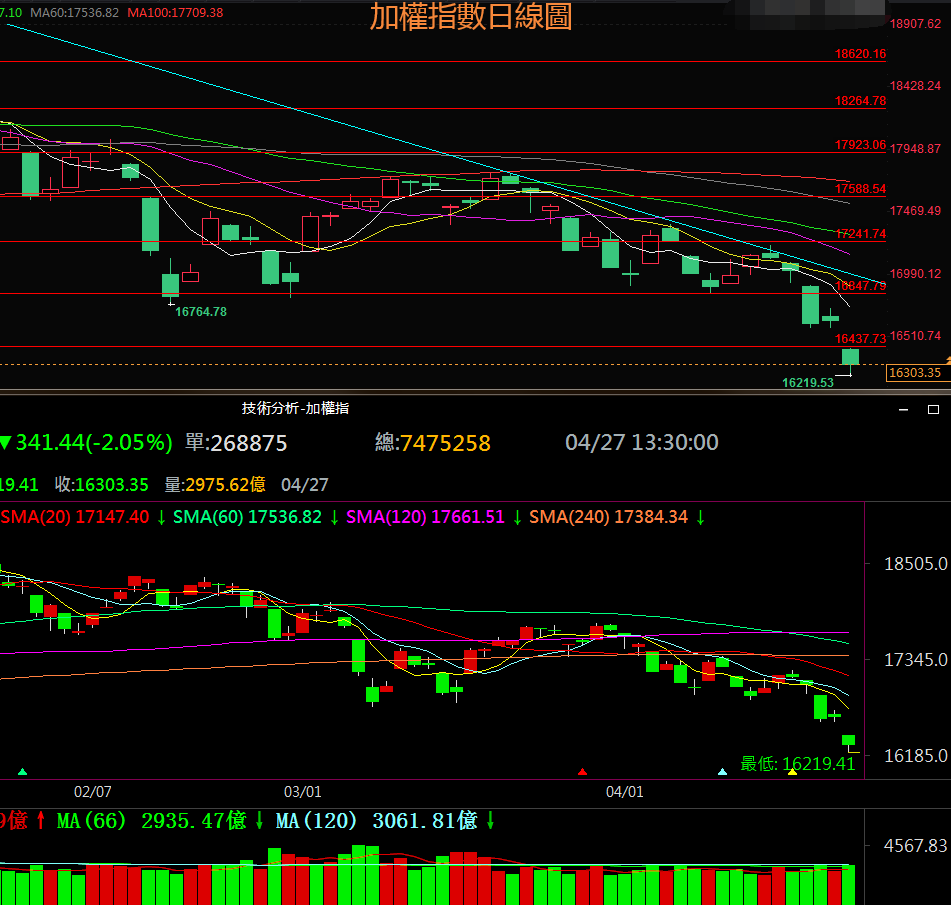Click the green down arrow after SMA(120) value
This screenshot has height=905, width=951.
coord(517,517)
